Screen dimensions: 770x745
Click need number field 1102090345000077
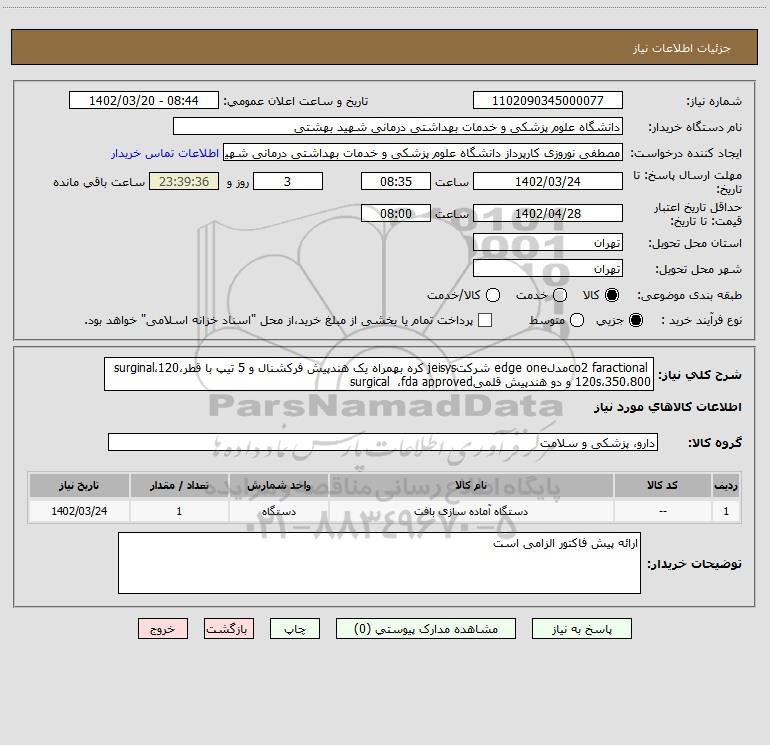click(548, 101)
